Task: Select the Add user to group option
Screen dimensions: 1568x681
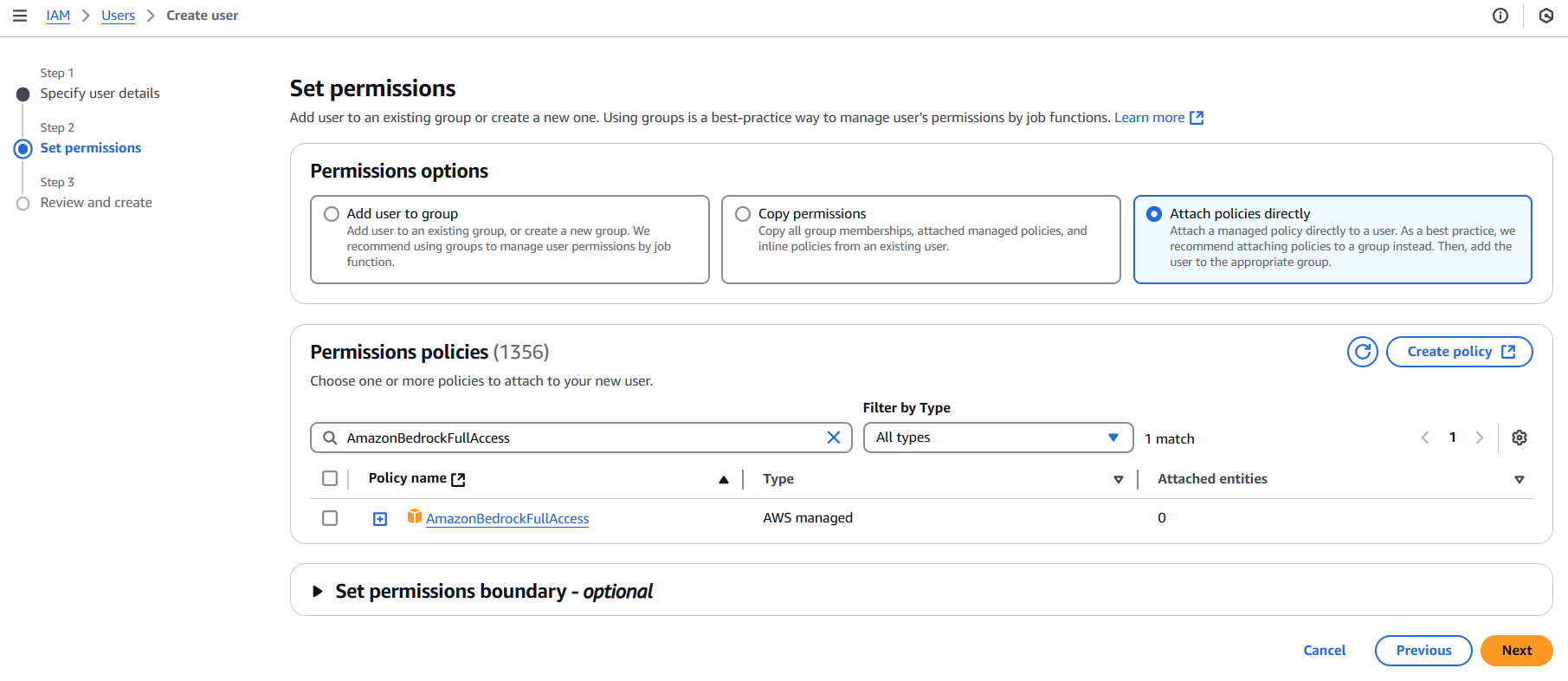Action: coord(332,214)
